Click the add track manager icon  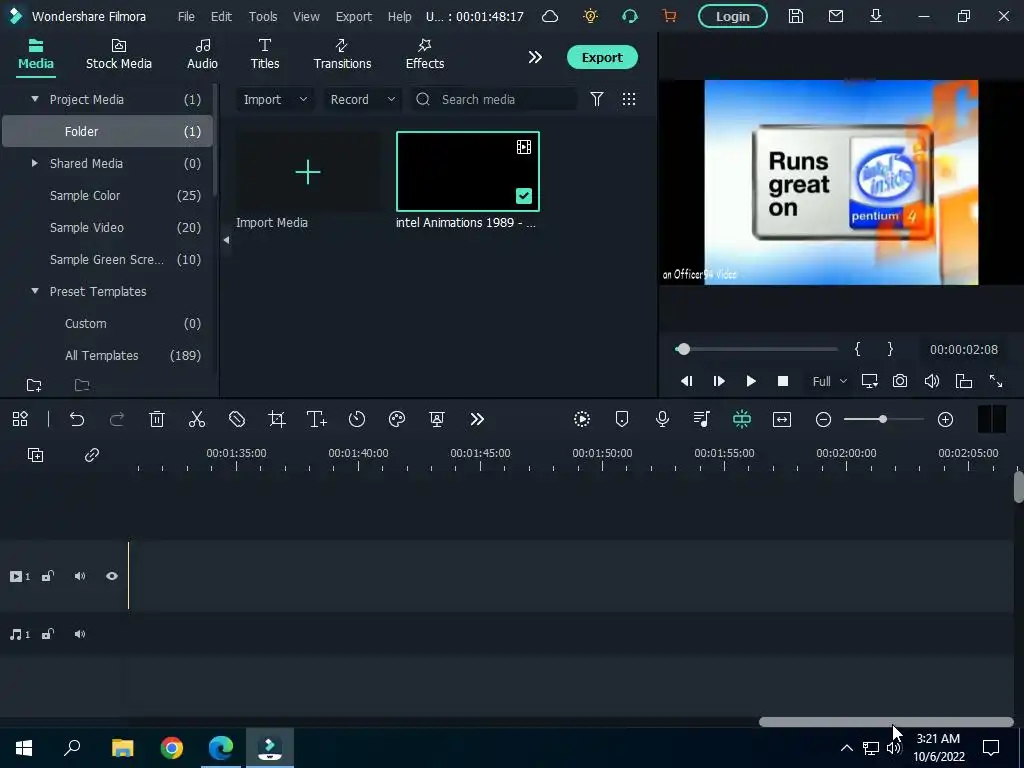coord(35,455)
